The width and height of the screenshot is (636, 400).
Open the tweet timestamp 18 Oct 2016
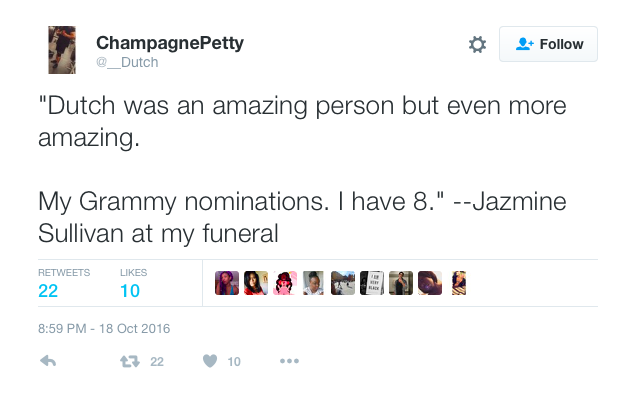click(x=104, y=328)
